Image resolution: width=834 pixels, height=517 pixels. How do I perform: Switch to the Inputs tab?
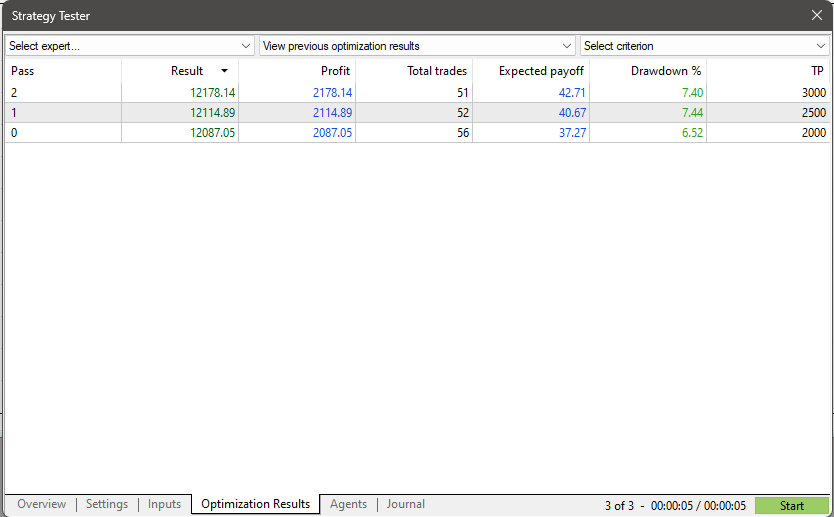(x=164, y=504)
